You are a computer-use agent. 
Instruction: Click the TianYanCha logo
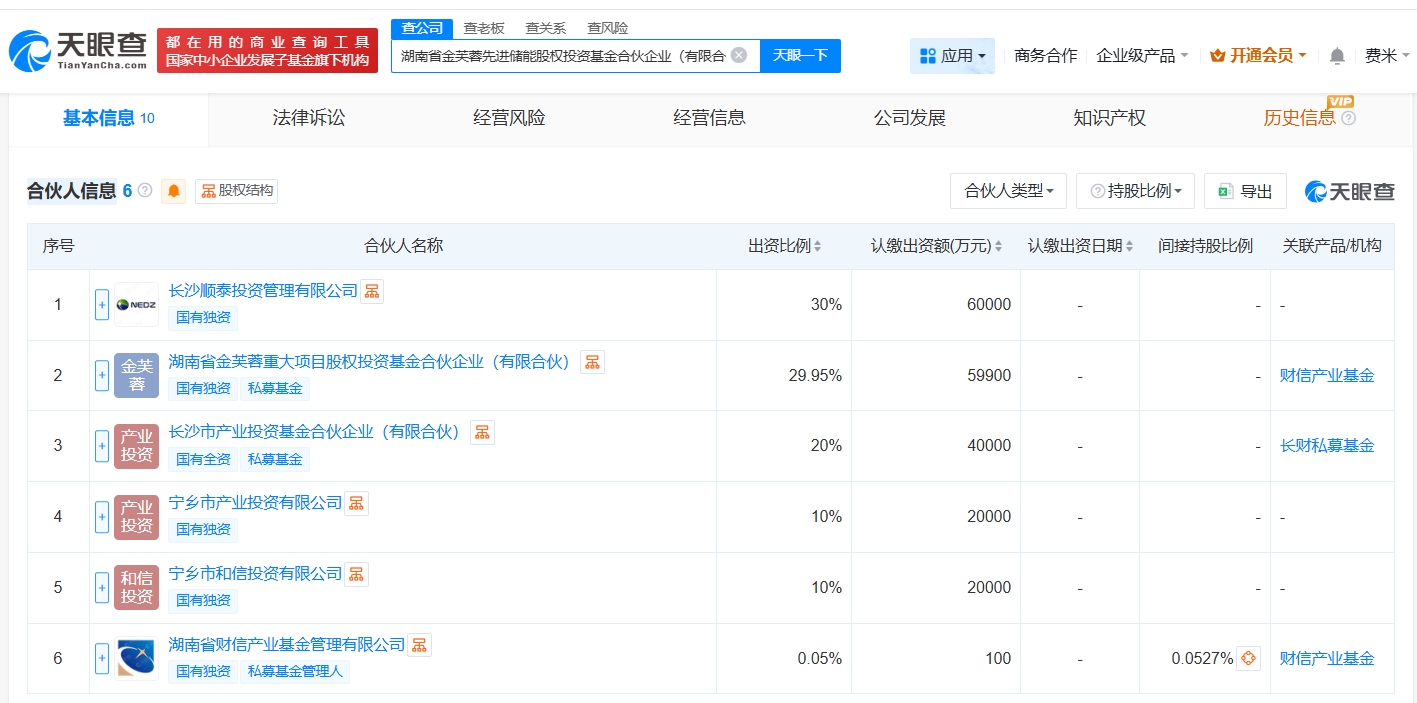pyautogui.click(x=78, y=50)
